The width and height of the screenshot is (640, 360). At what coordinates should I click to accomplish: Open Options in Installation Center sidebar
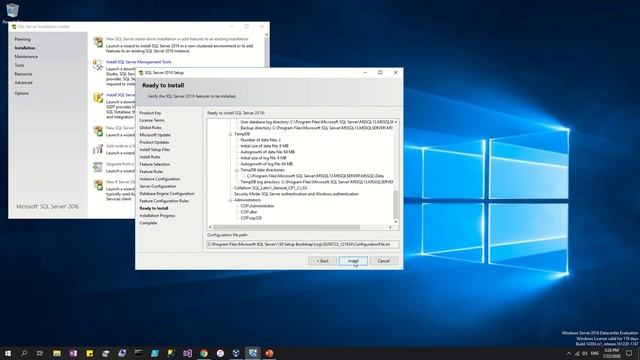point(22,93)
